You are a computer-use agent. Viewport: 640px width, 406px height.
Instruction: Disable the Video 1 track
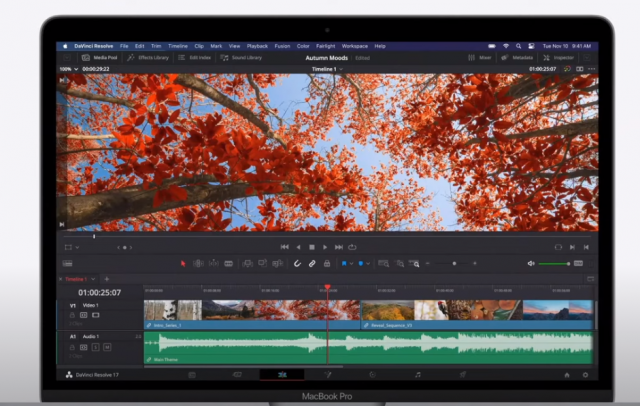(96, 315)
